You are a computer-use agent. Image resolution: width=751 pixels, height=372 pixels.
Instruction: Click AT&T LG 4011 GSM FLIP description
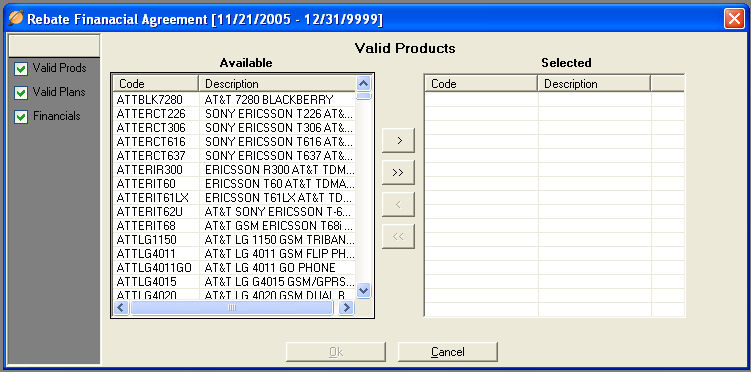[280, 253]
